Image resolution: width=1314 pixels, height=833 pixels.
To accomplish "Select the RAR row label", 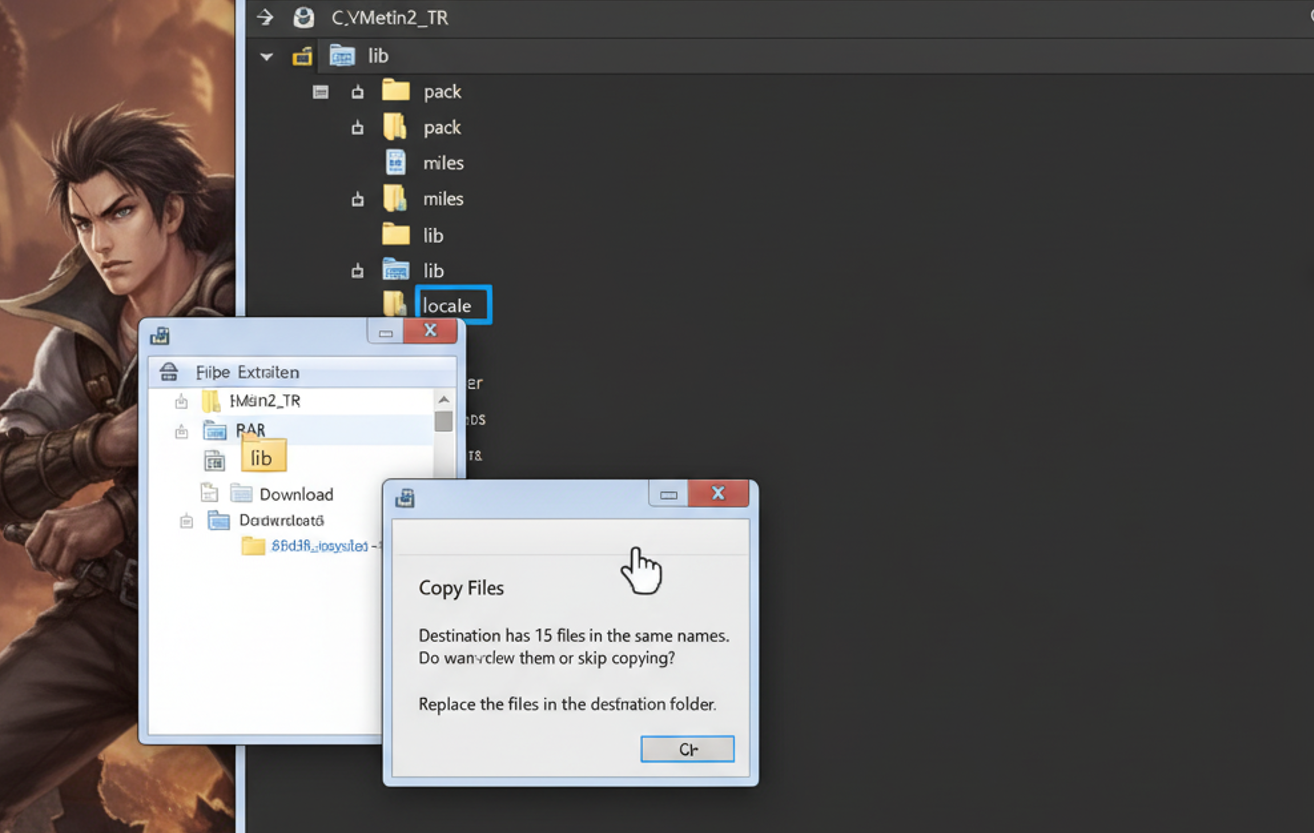I will [x=251, y=431].
